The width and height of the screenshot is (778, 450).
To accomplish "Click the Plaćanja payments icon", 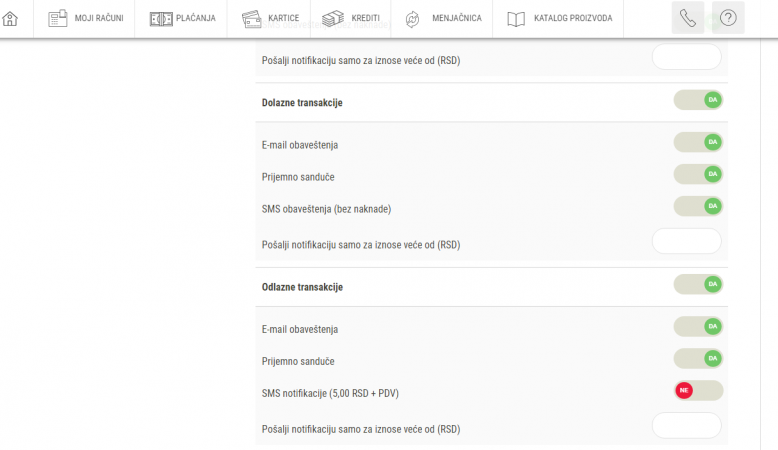I will pos(161,18).
